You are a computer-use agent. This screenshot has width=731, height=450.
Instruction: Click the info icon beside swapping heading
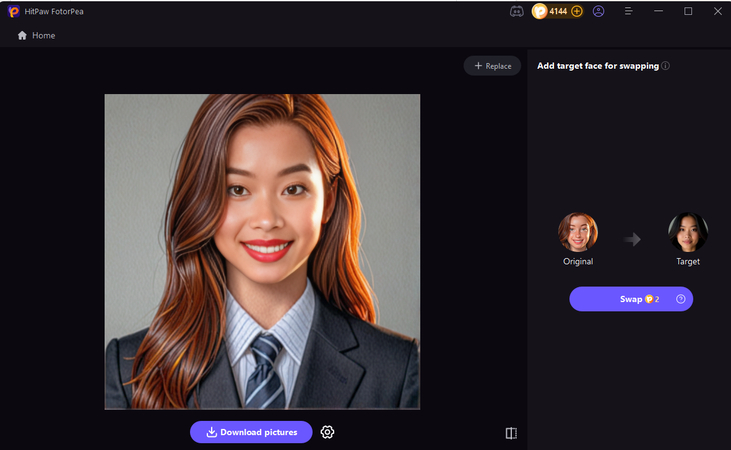coord(666,66)
